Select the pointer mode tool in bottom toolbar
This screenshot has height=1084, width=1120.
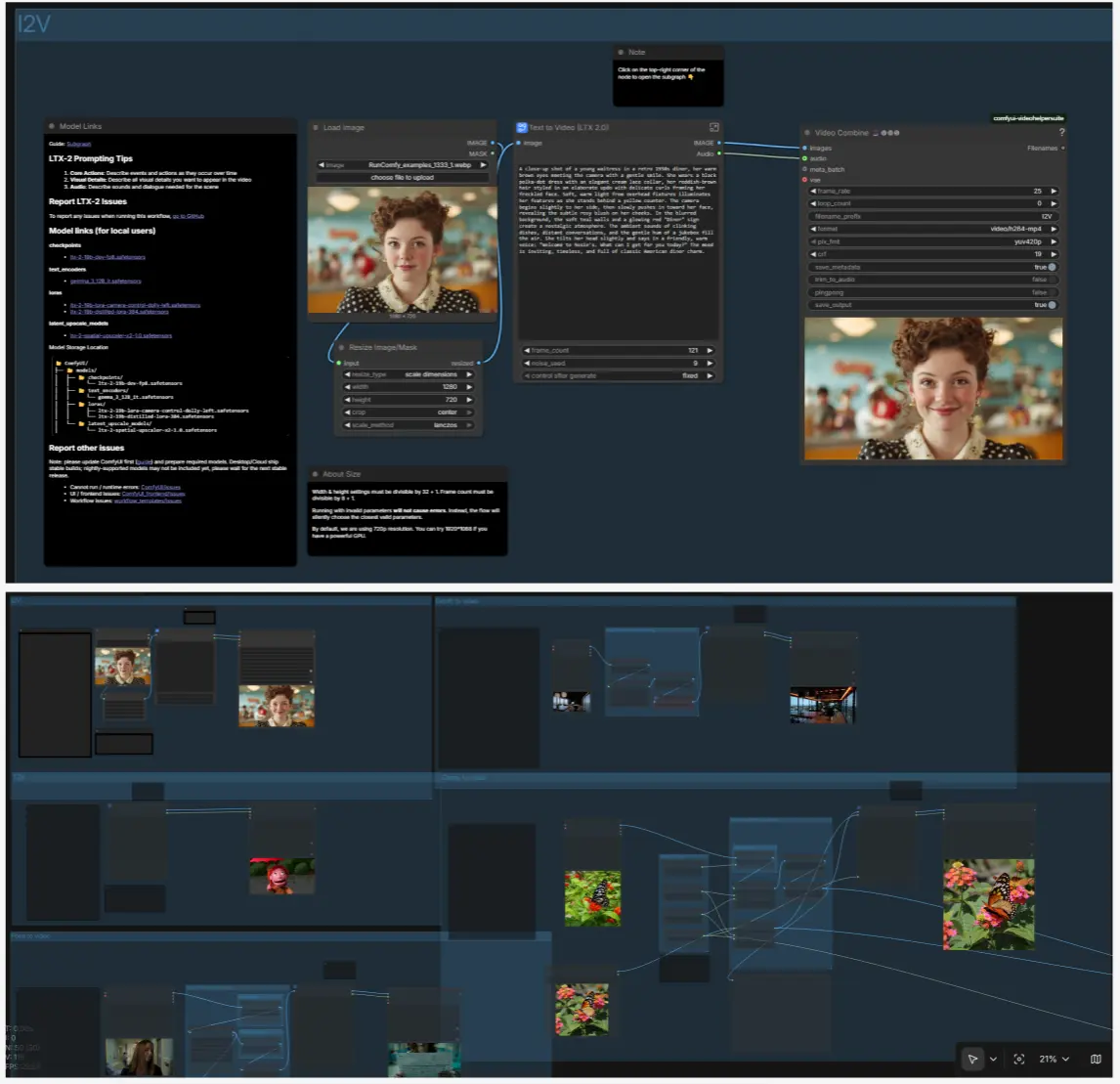[x=972, y=1059]
